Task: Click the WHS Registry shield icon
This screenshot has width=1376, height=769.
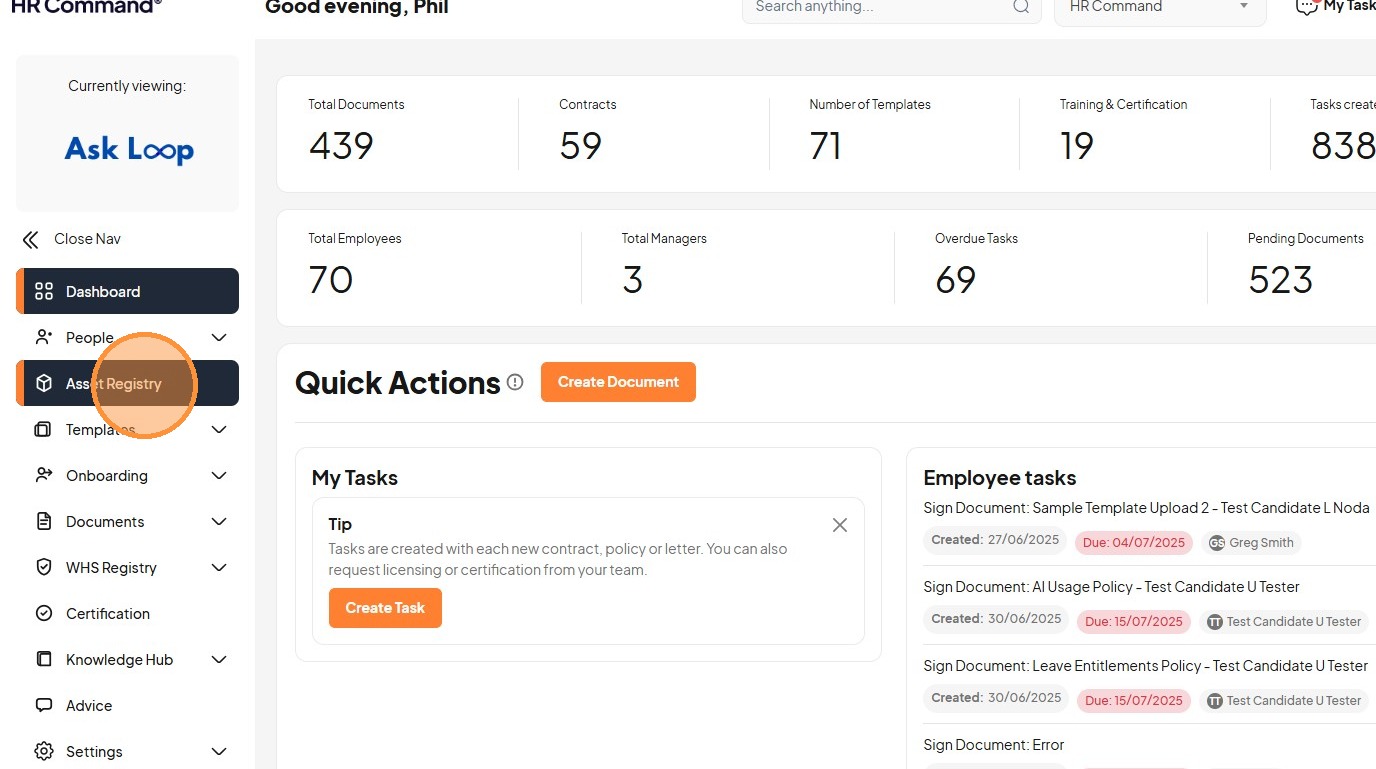Action: point(44,567)
